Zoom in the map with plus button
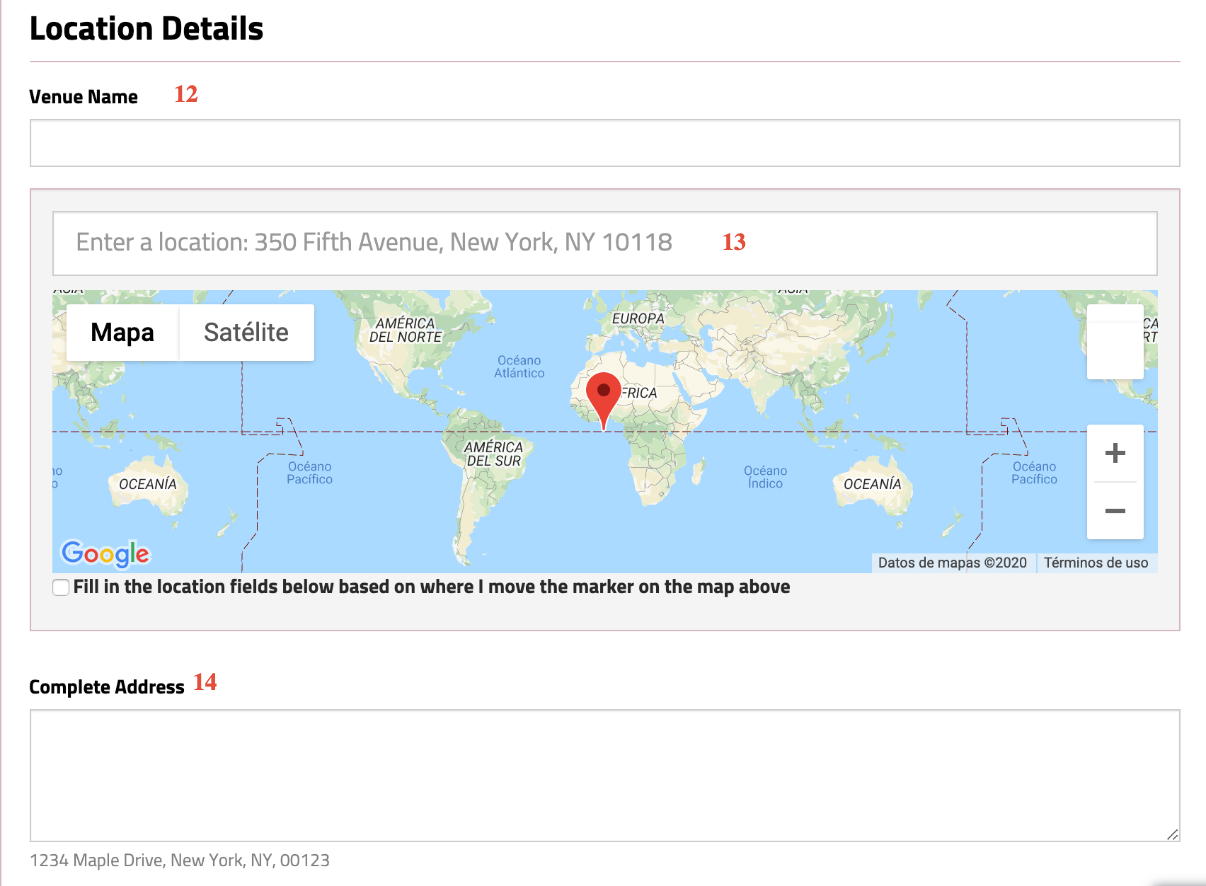 1115,453
